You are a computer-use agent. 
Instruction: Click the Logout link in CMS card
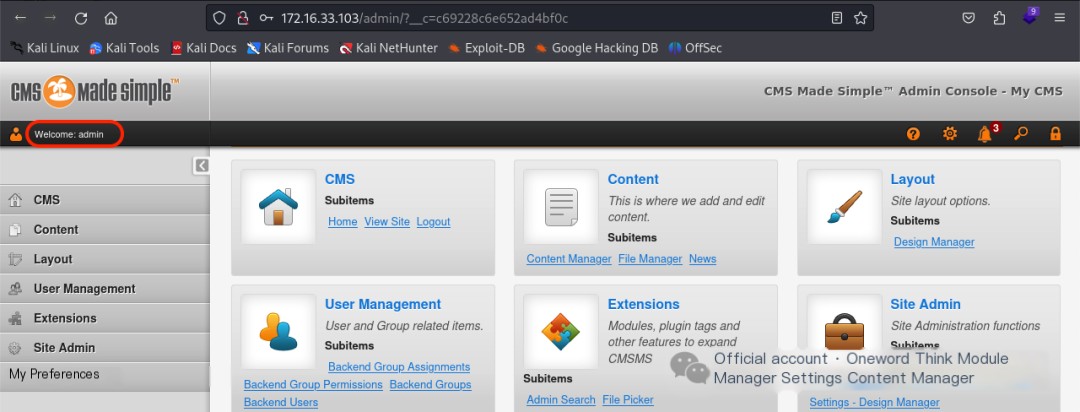pos(433,222)
